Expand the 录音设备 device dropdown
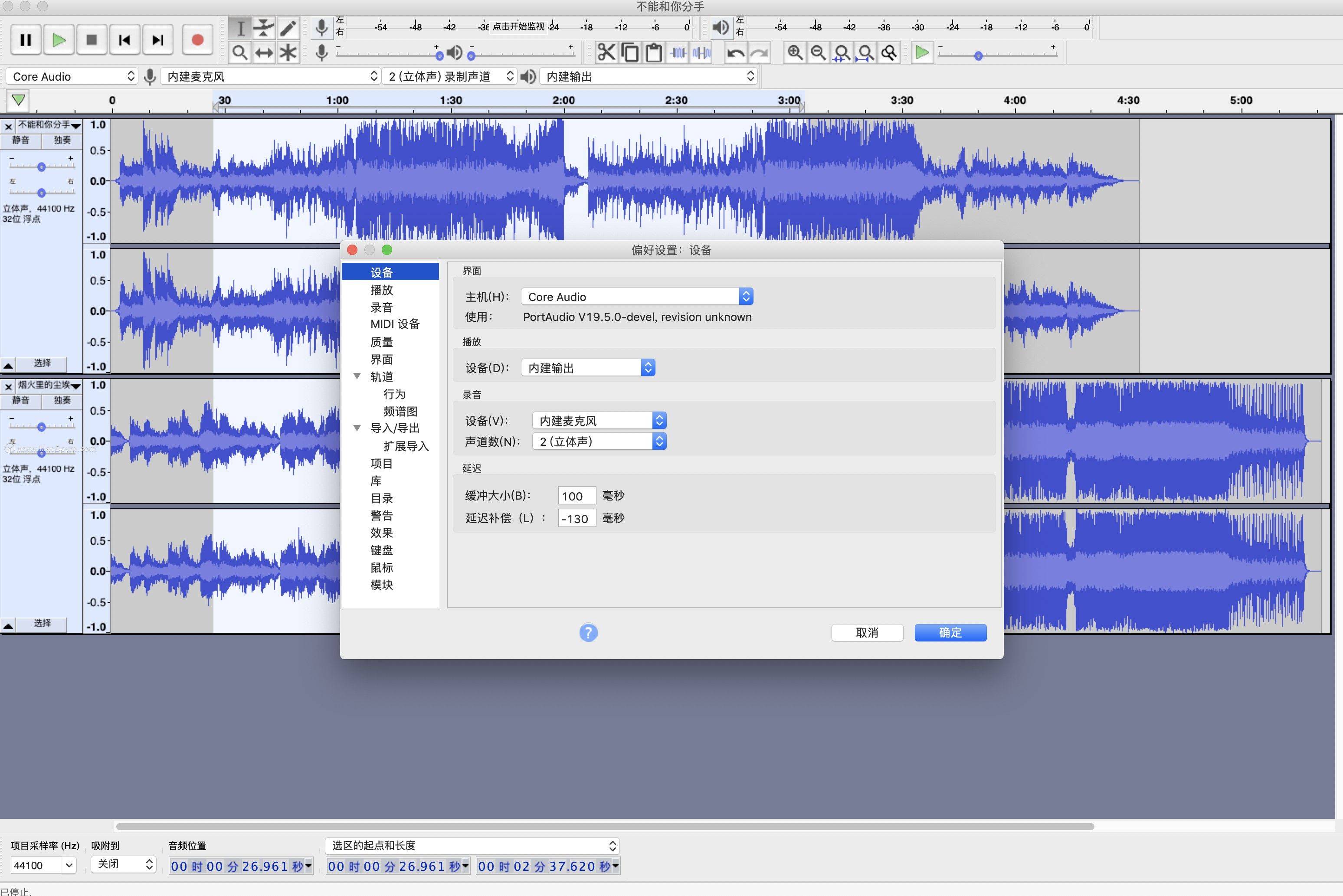The width and height of the screenshot is (1343, 896). click(660, 420)
